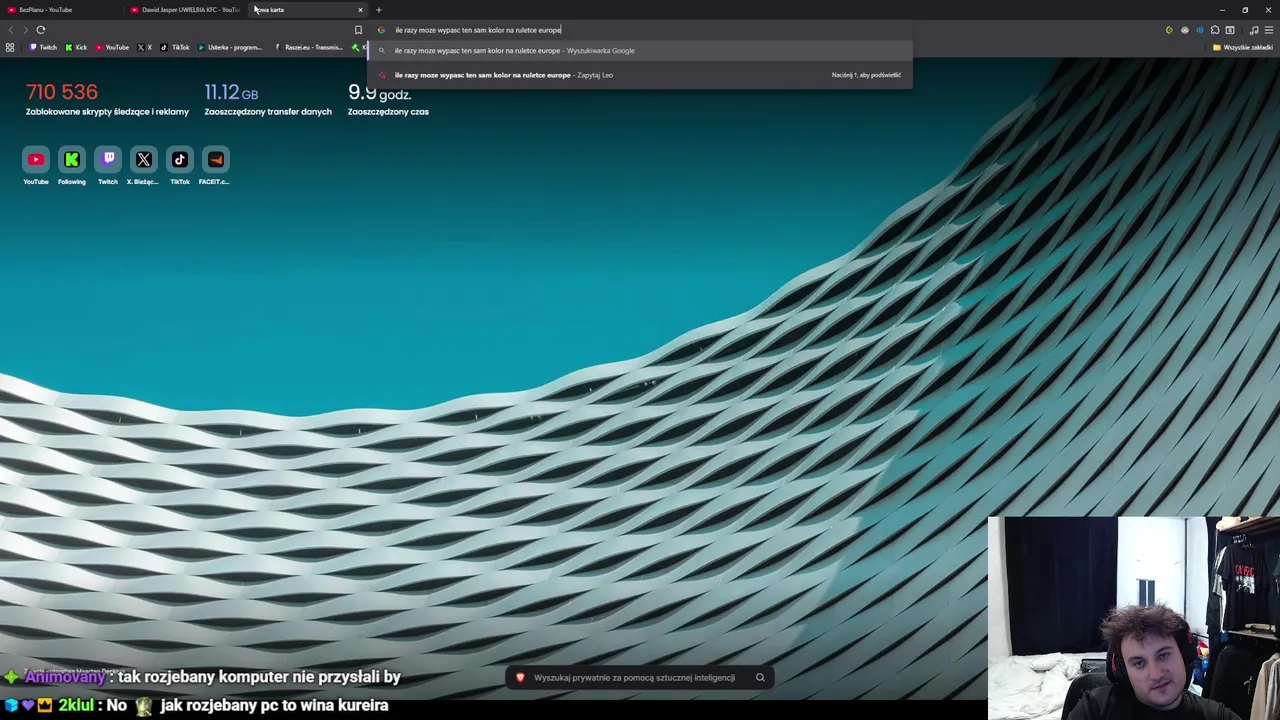
Task: Open the browser hamburger menu
Action: tap(1269, 30)
